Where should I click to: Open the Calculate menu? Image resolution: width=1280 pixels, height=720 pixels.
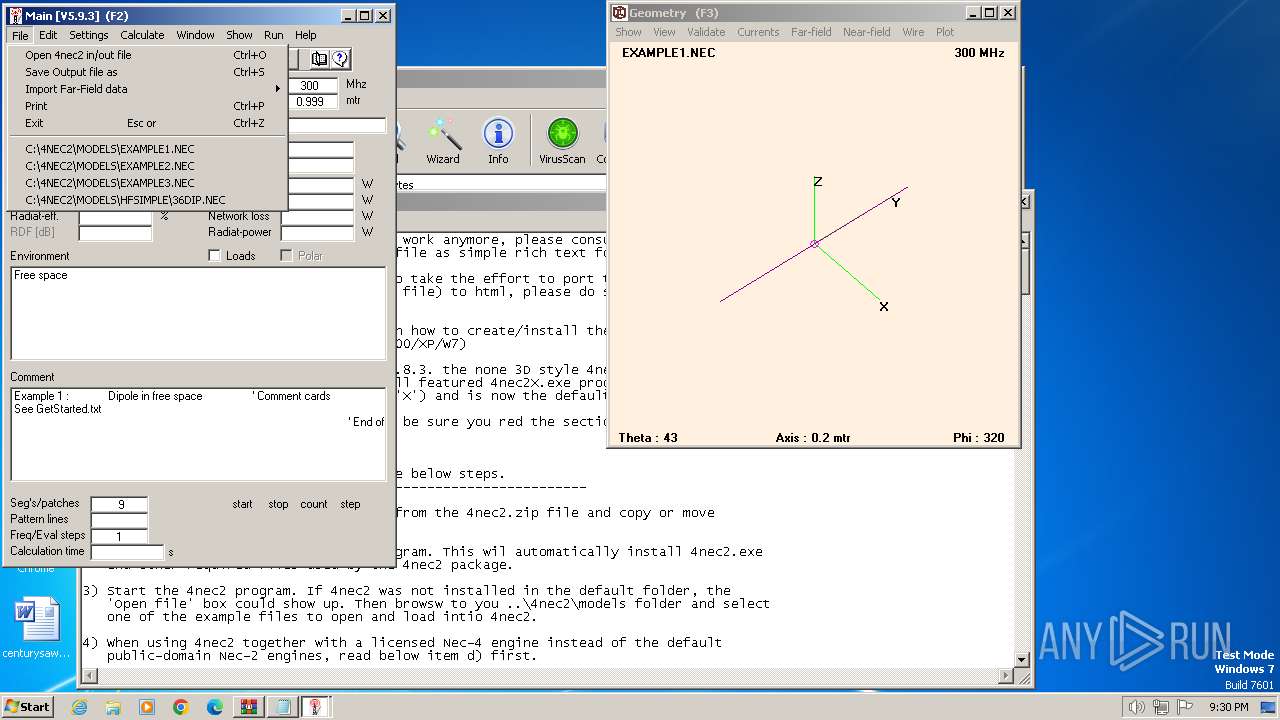coord(142,35)
